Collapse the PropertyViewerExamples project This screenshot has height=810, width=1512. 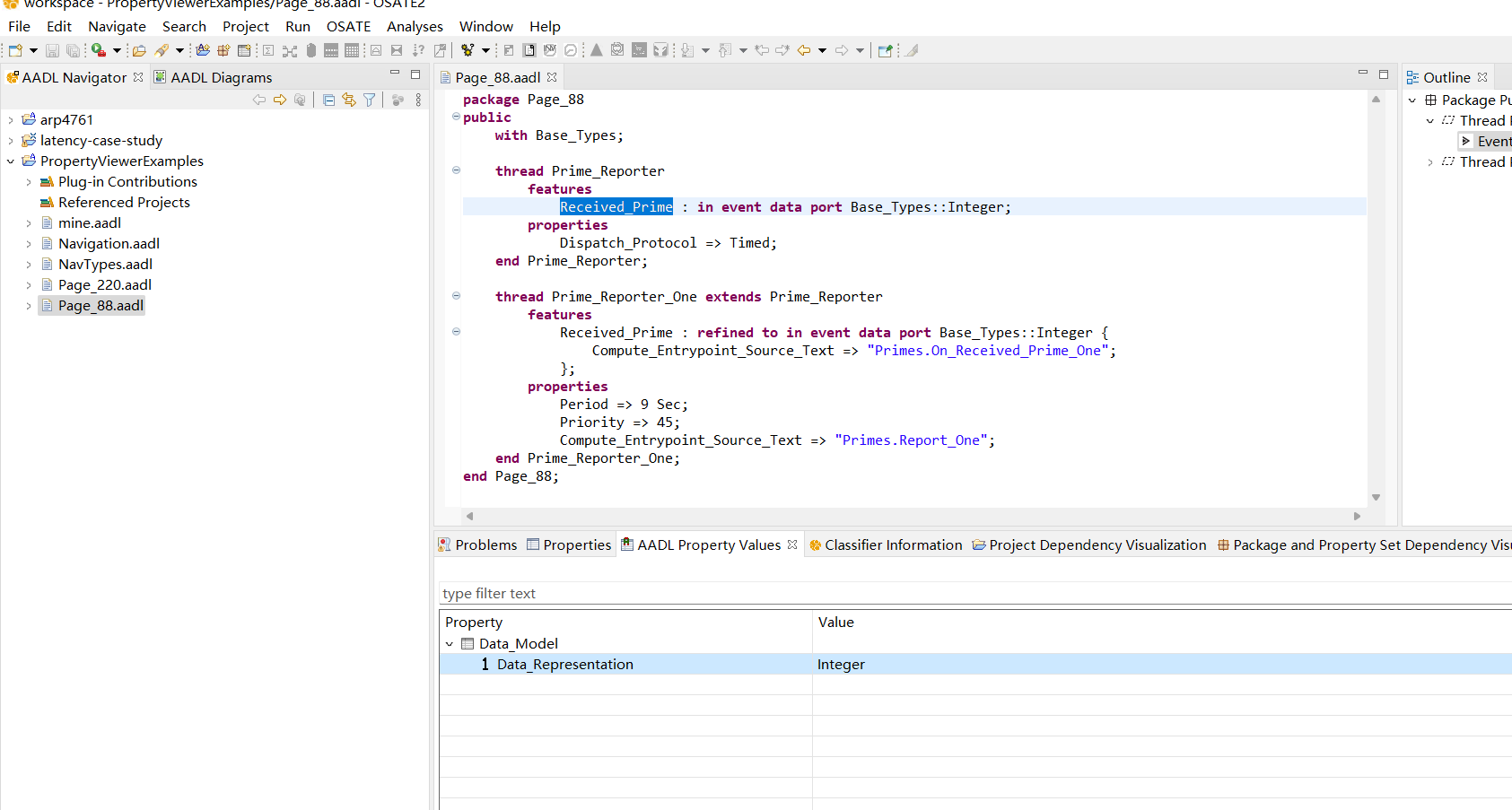11,161
